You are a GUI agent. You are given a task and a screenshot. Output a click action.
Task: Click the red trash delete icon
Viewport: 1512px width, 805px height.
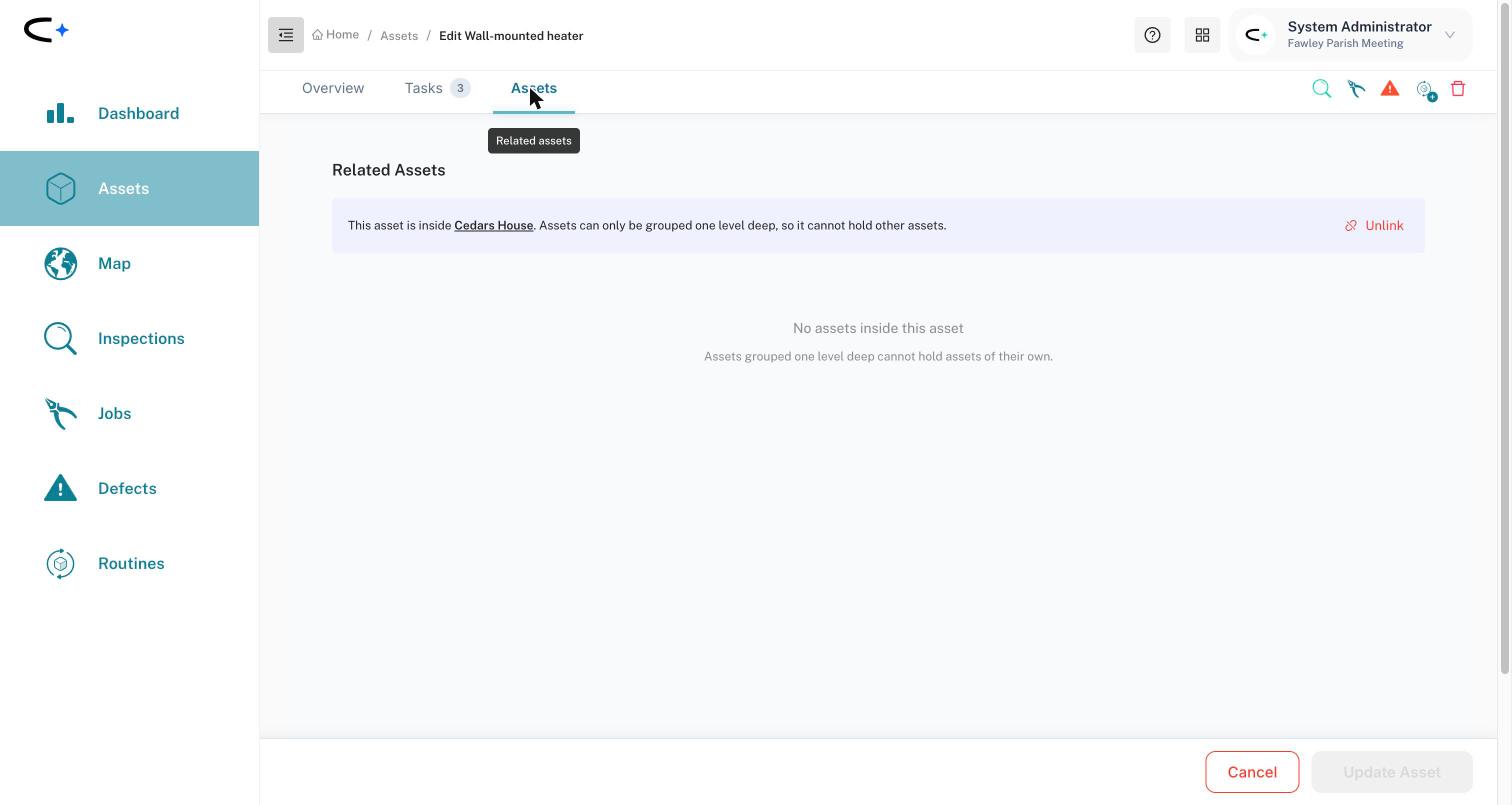[x=1458, y=88]
